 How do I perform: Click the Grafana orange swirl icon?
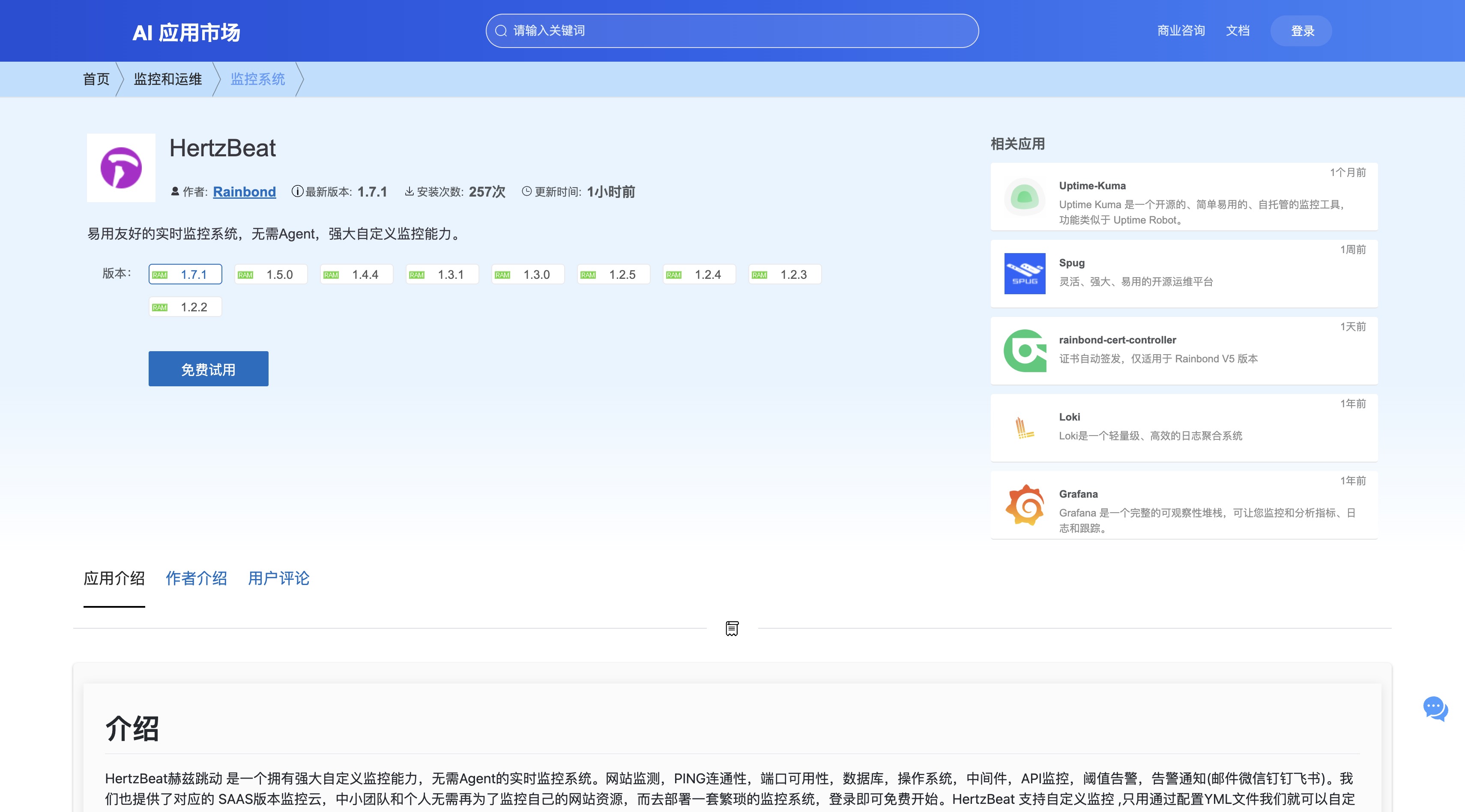[x=1024, y=505]
